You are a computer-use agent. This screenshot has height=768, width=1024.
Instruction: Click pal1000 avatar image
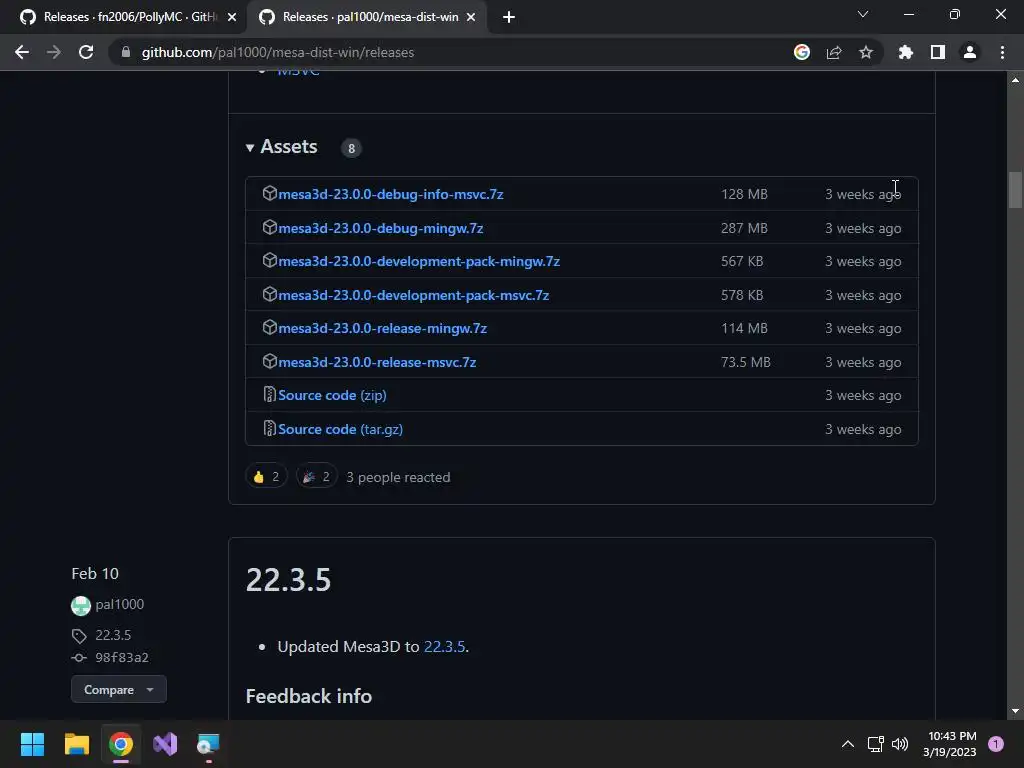click(x=81, y=606)
